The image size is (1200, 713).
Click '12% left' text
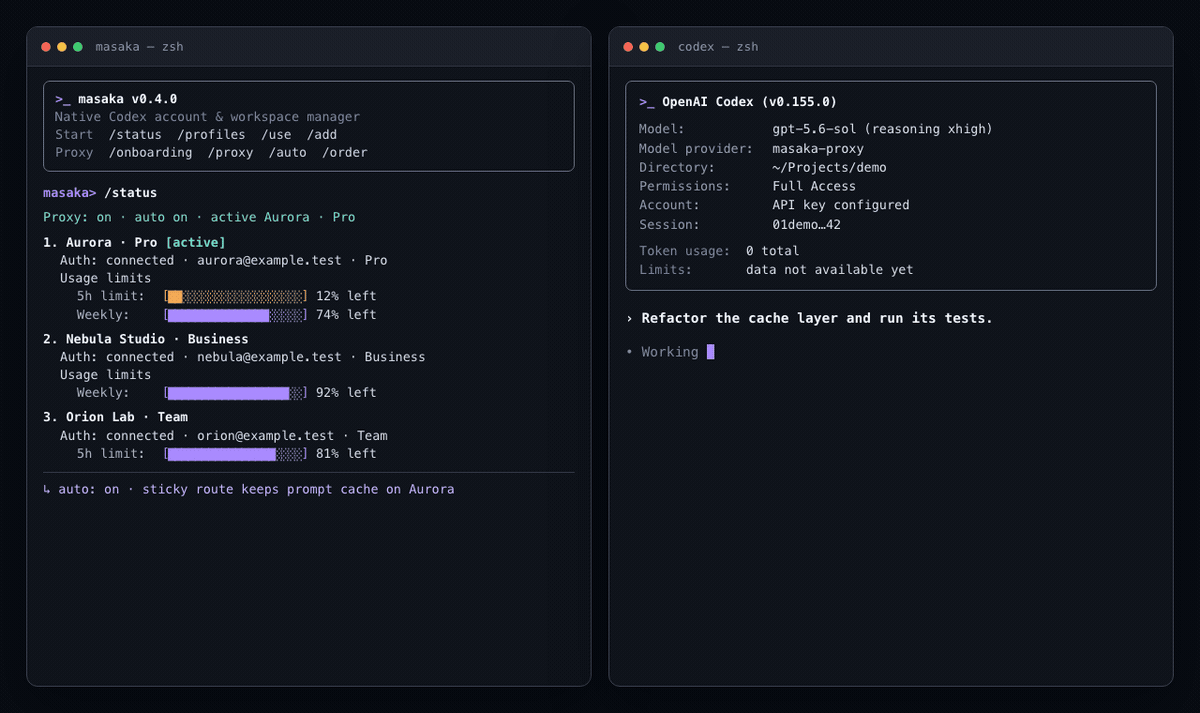pyautogui.click(x=346, y=296)
